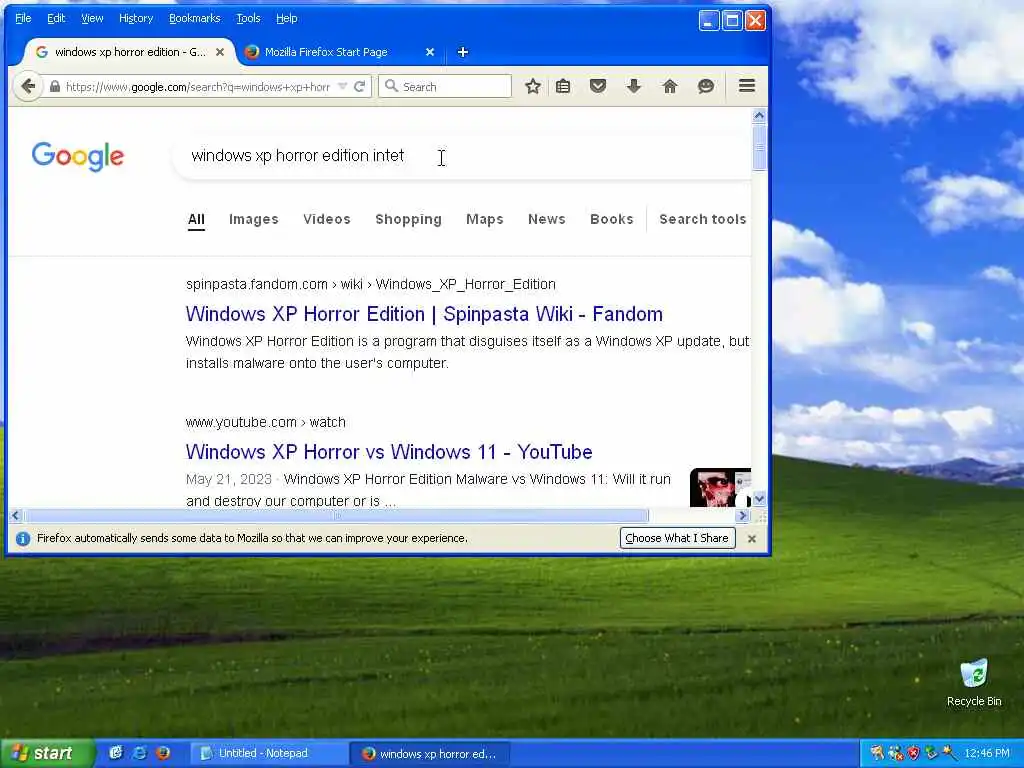This screenshot has width=1024, height=768.
Task: Click the vertical scrollbar up arrow
Action: coord(759,116)
